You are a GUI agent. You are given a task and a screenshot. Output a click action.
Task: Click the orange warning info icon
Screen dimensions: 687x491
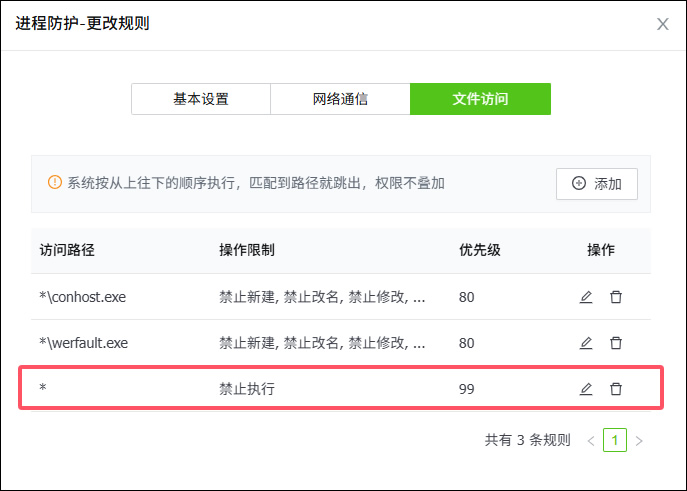click(55, 183)
